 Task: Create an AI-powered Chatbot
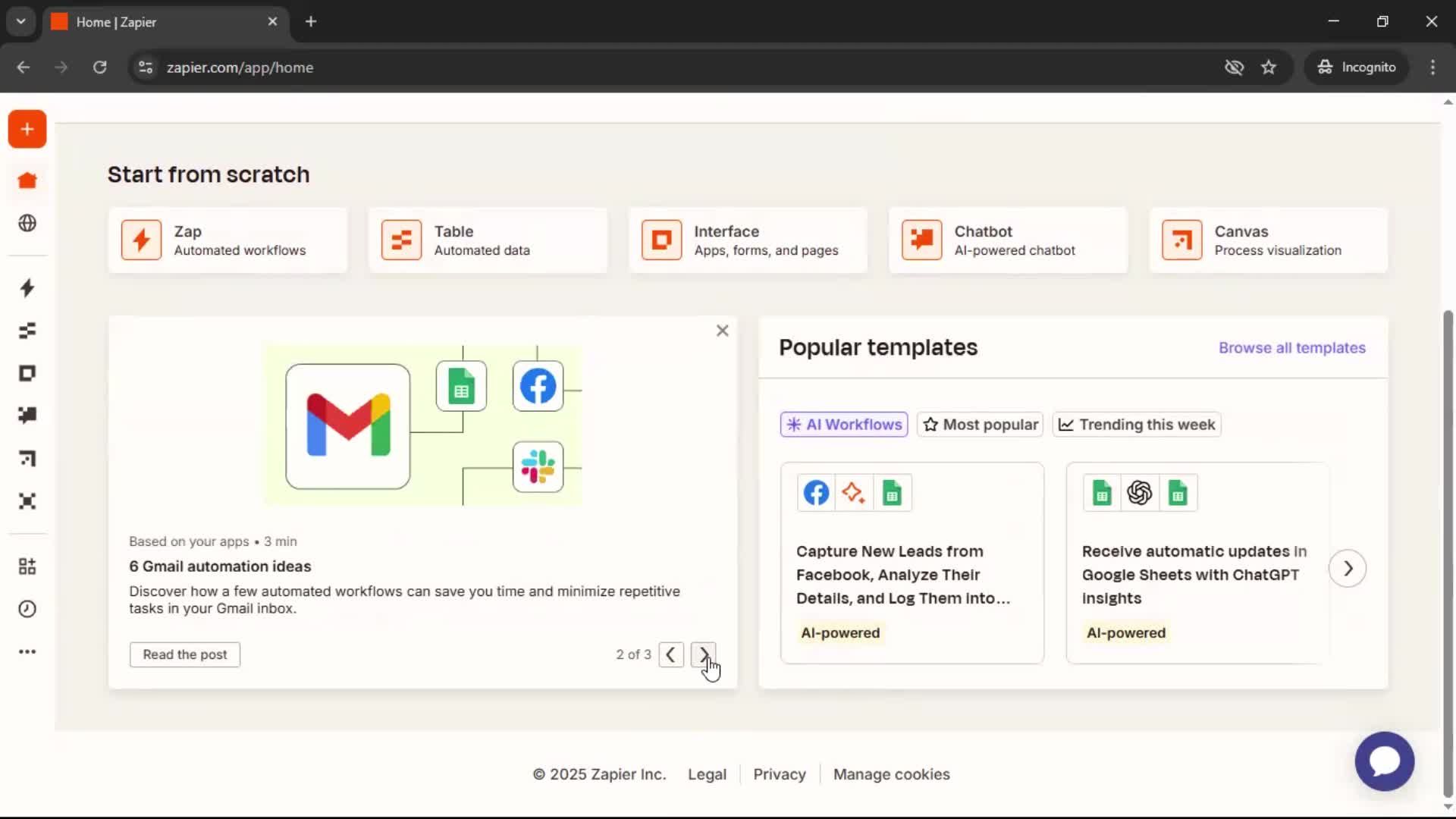[1008, 240]
